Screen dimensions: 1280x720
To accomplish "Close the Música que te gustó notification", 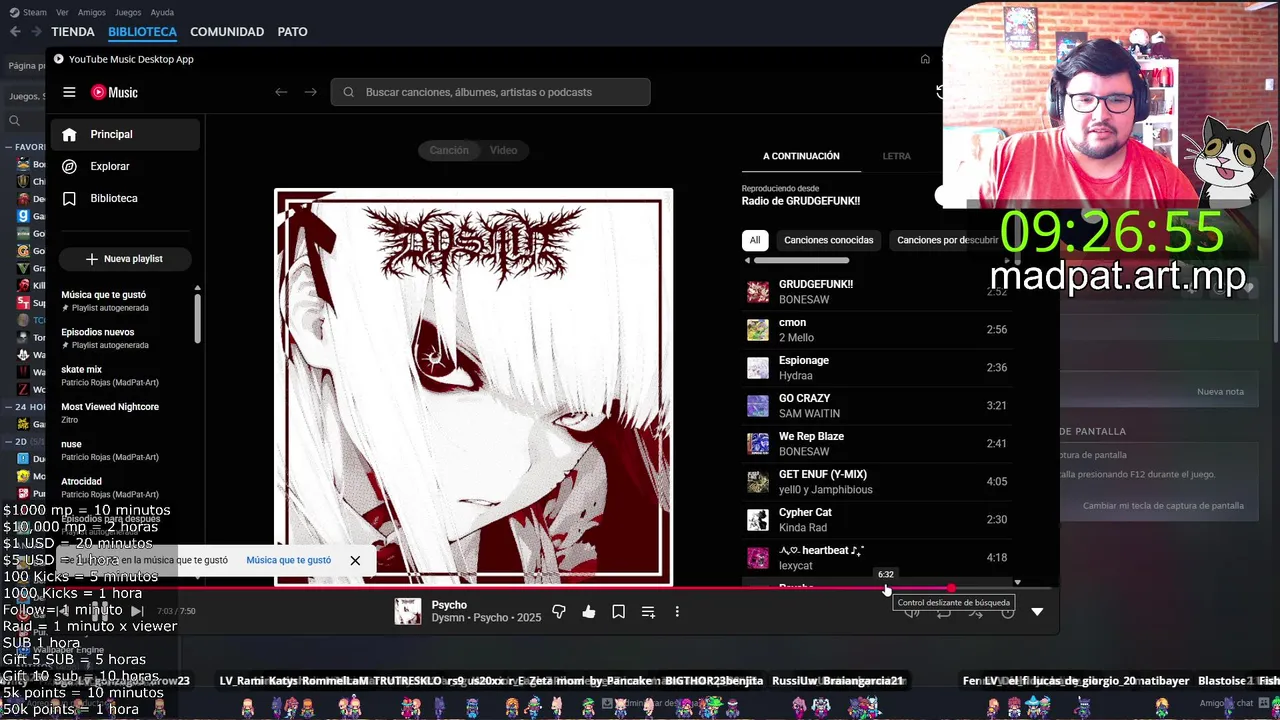I will [x=355, y=560].
